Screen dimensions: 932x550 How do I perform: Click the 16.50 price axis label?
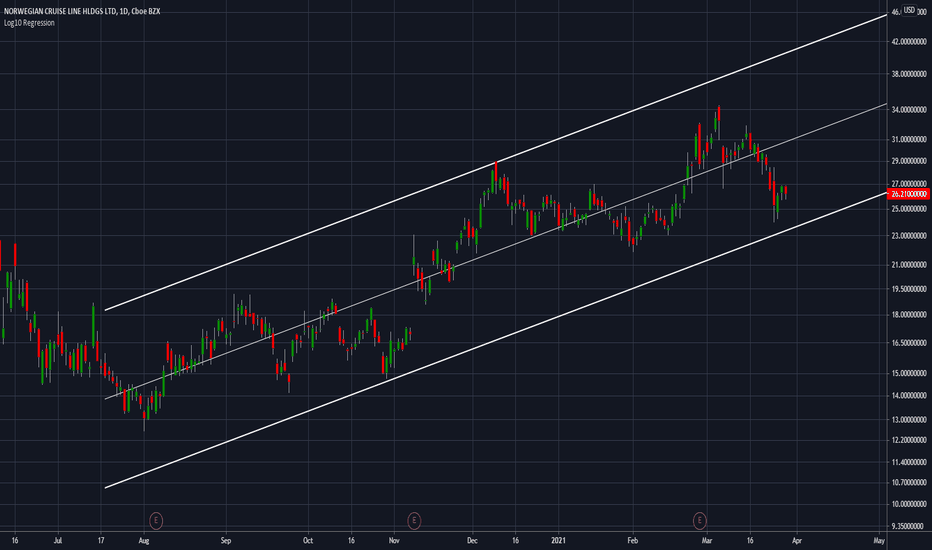click(909, 343)
